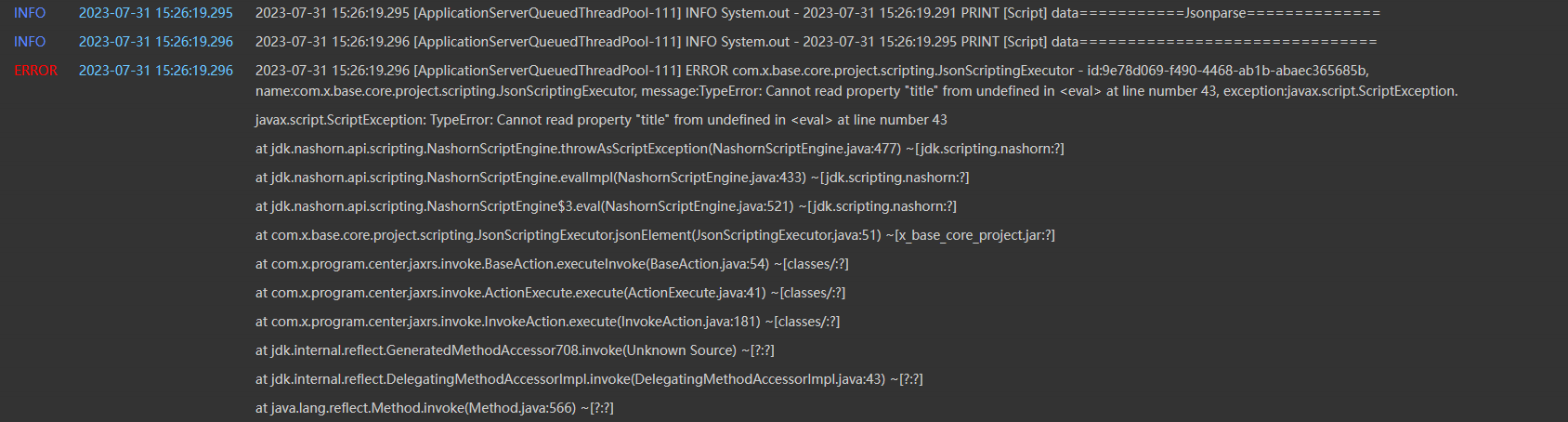
Task: Click the JsonScriptingExecutor.jsonElement stack frame
Action: click(655, 235)
